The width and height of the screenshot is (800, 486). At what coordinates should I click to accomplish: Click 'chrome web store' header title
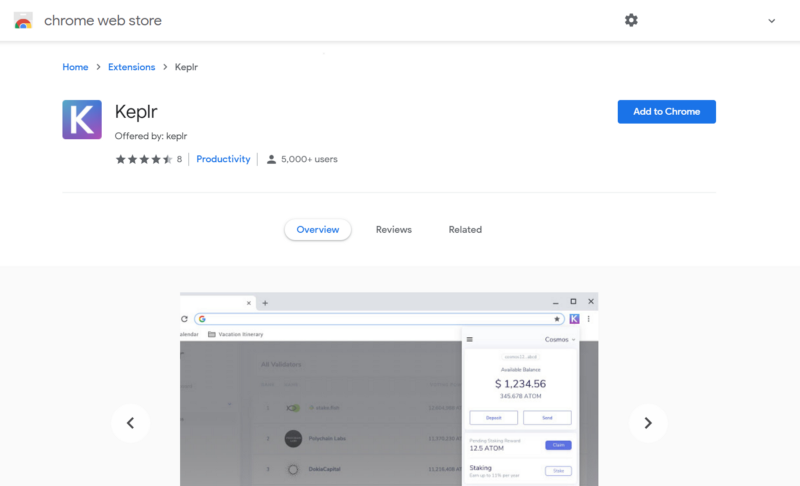coord(103,20)
